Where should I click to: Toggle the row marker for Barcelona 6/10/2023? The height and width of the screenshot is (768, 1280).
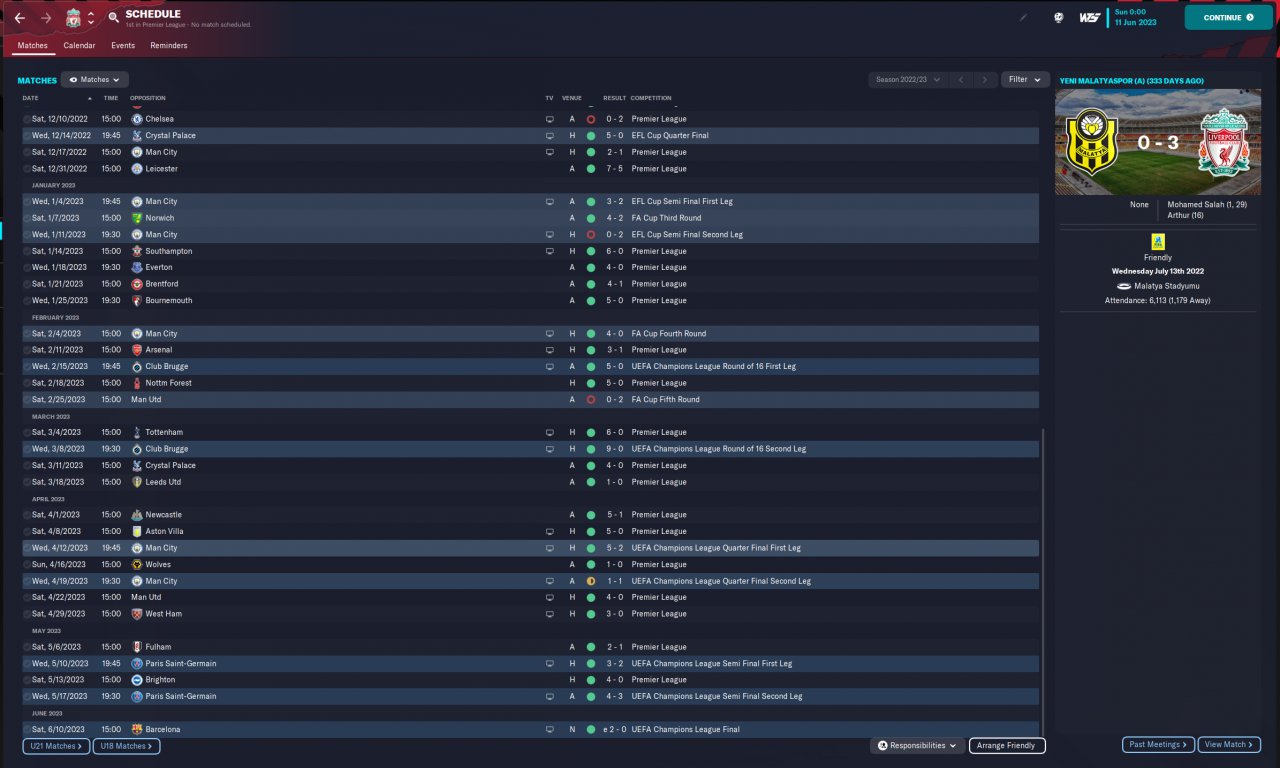click(27, 729)
